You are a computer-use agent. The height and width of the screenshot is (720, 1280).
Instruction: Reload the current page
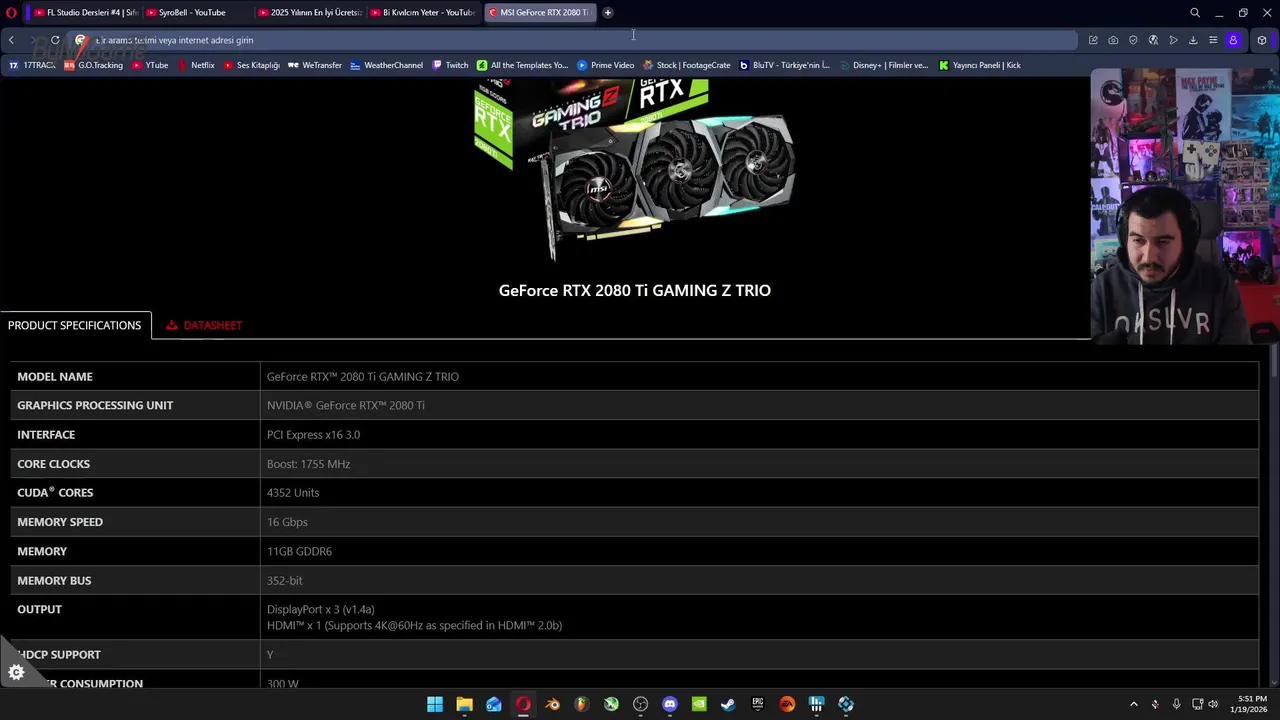[55, 40]
